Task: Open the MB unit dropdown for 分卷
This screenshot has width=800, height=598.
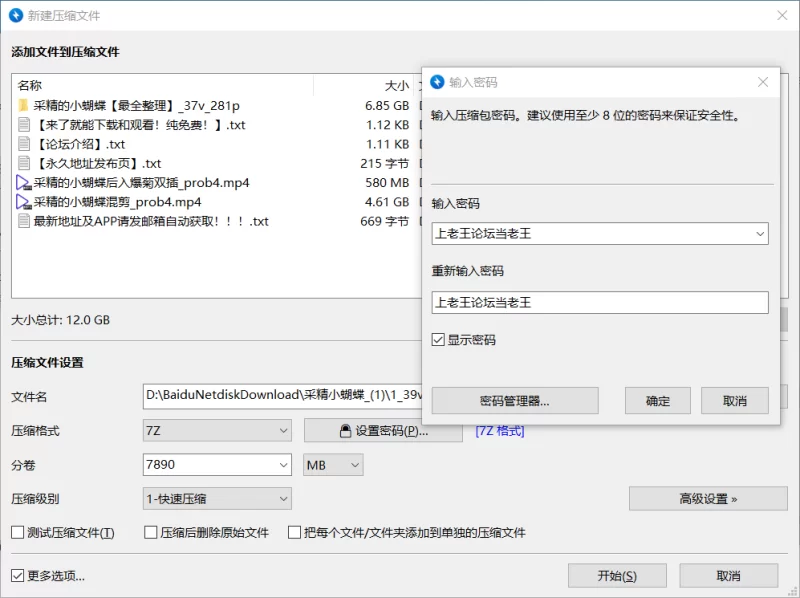Action: click(333, 465)
